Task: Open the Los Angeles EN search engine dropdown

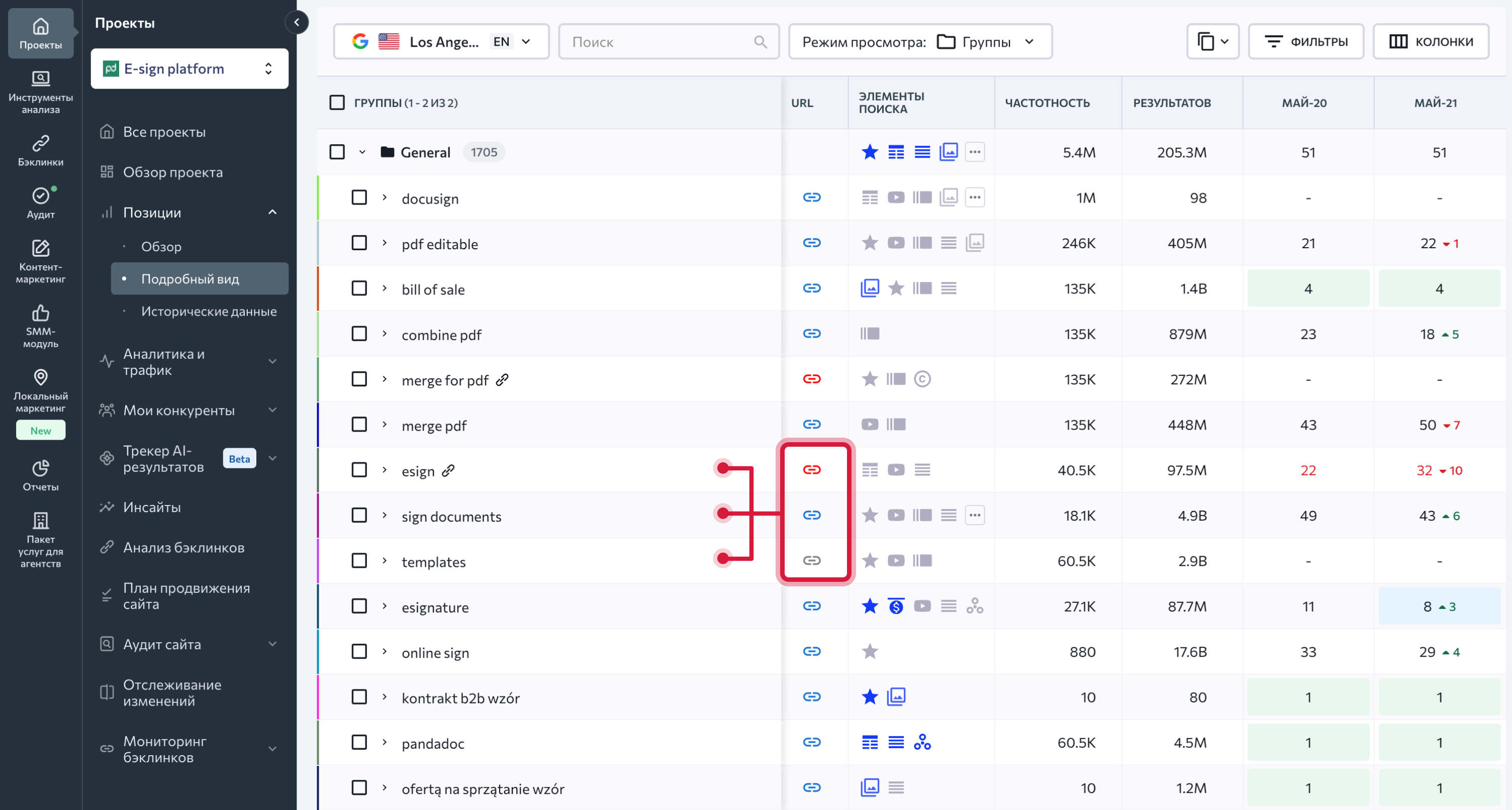Action: click(441, 42)
